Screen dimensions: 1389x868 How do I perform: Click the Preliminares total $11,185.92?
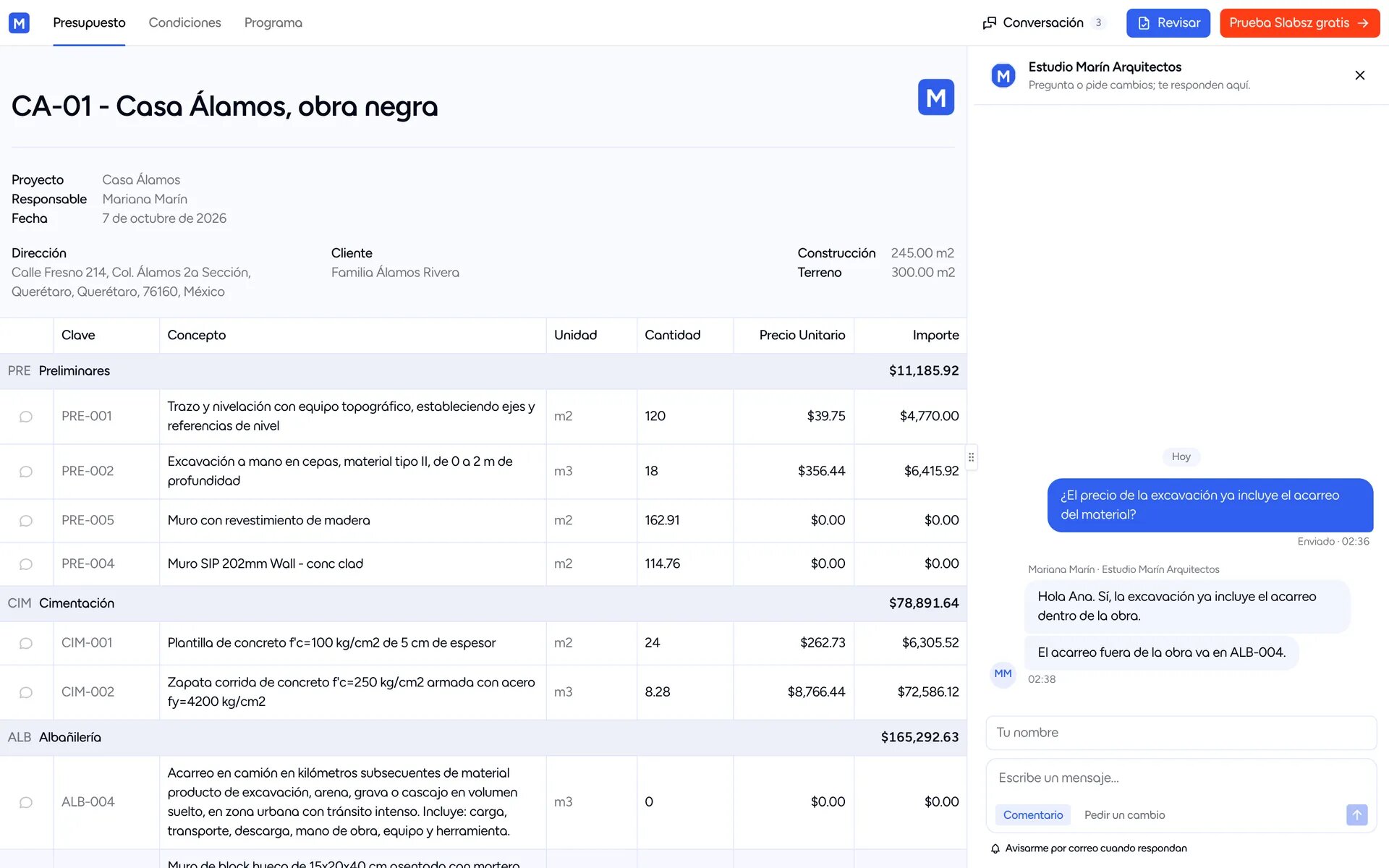click(924, 371)
